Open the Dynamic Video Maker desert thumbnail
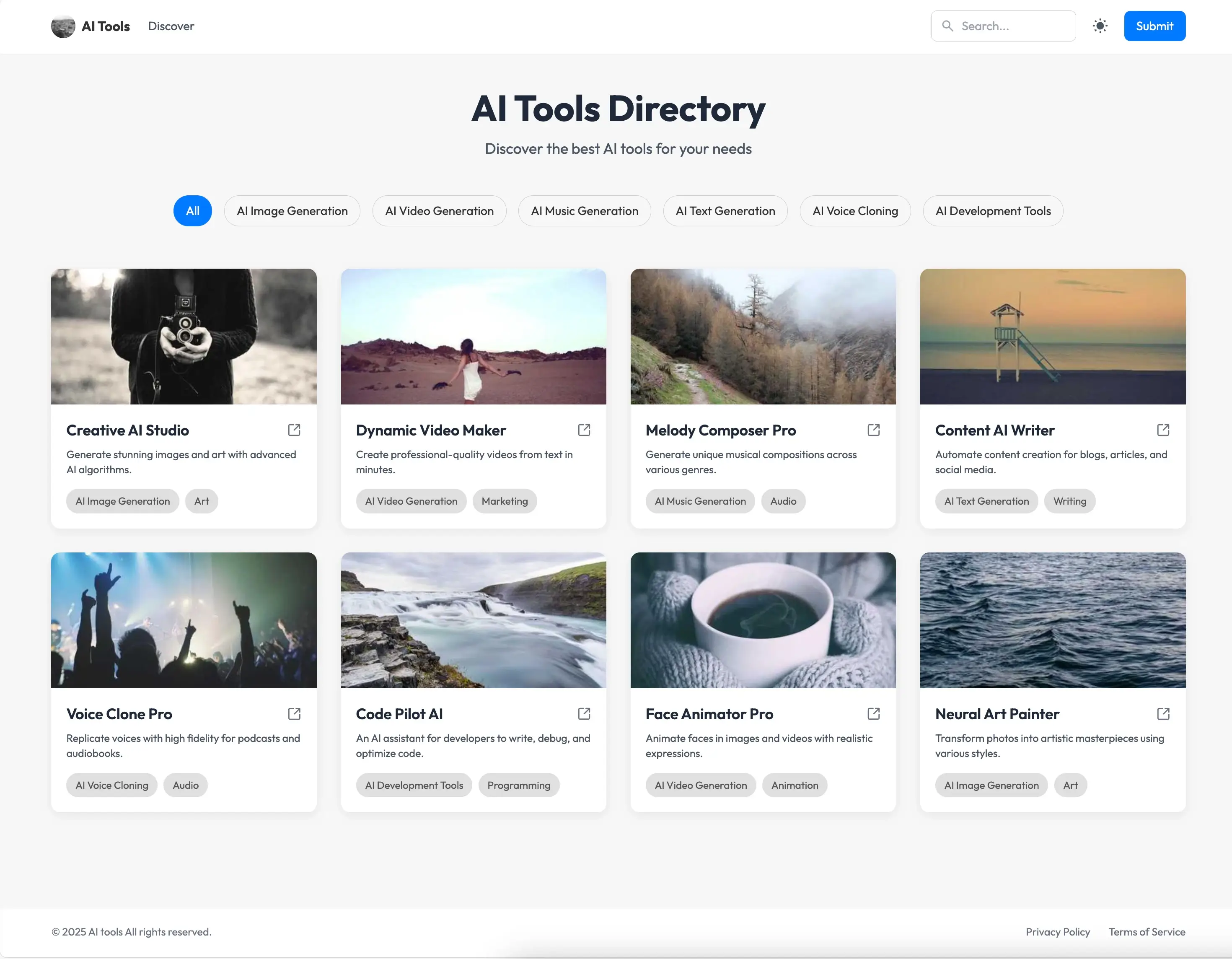 pyautogui.click(x=473, y=336)
